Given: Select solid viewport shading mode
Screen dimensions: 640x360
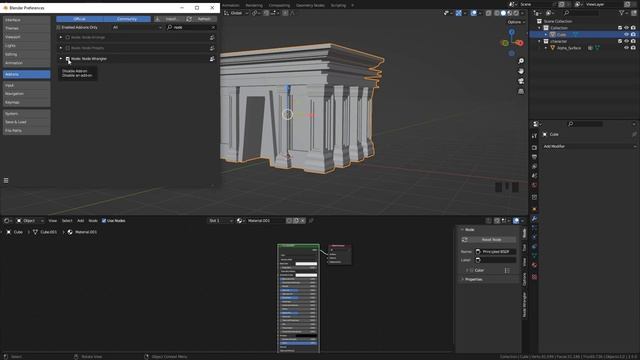Looking at the screenshot, I should click(x=503, y=13).
